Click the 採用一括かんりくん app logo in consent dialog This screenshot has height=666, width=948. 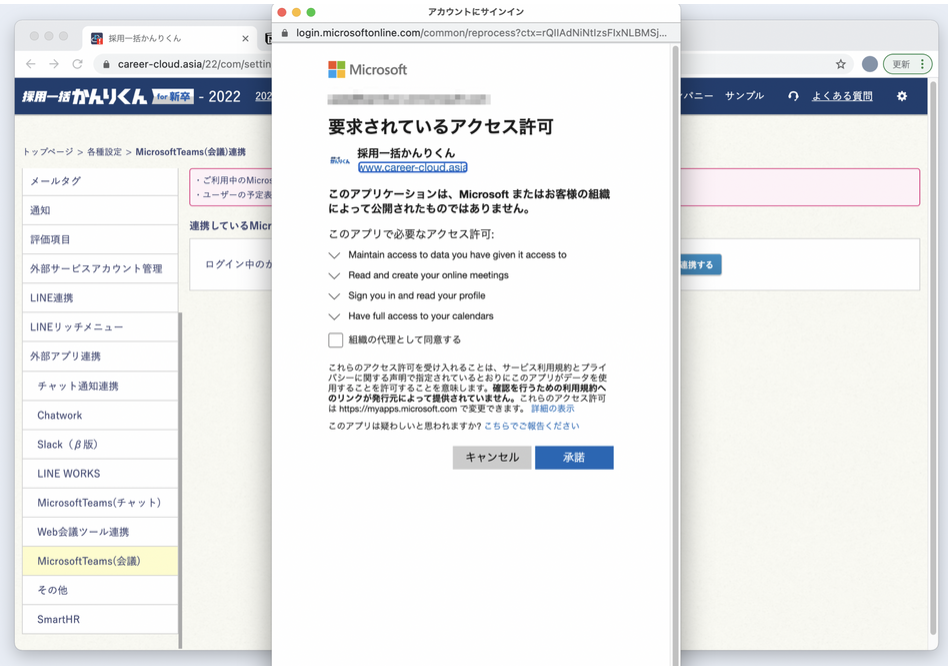pos(340,160)
